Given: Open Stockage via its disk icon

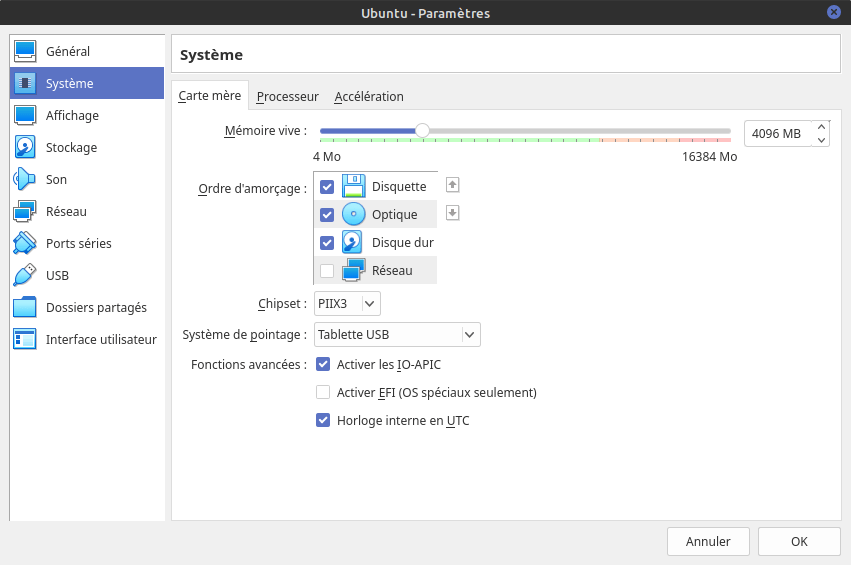Looking at the screenshot, I should [x=25, y=147].
